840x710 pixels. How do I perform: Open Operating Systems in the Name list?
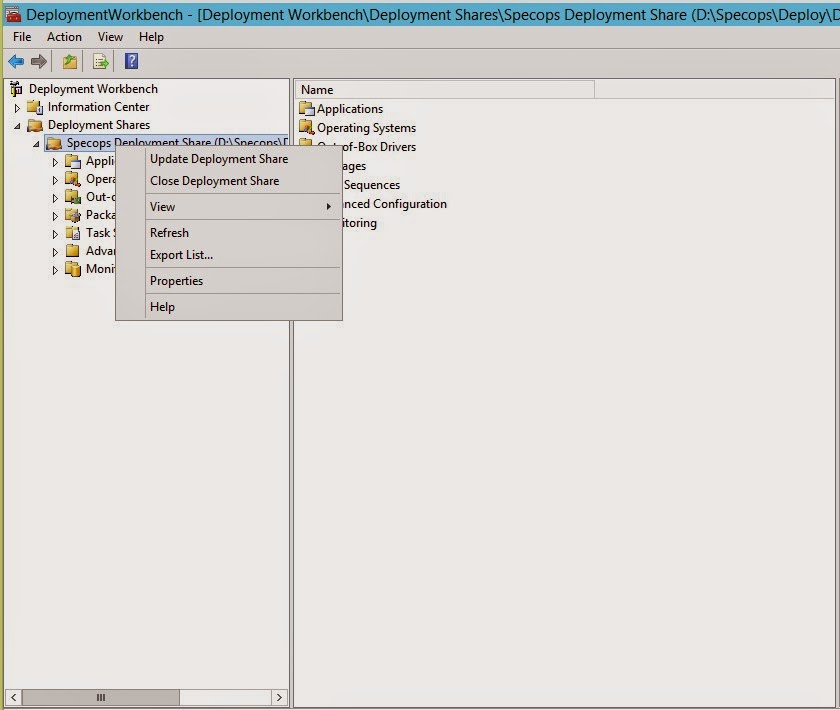366,128
